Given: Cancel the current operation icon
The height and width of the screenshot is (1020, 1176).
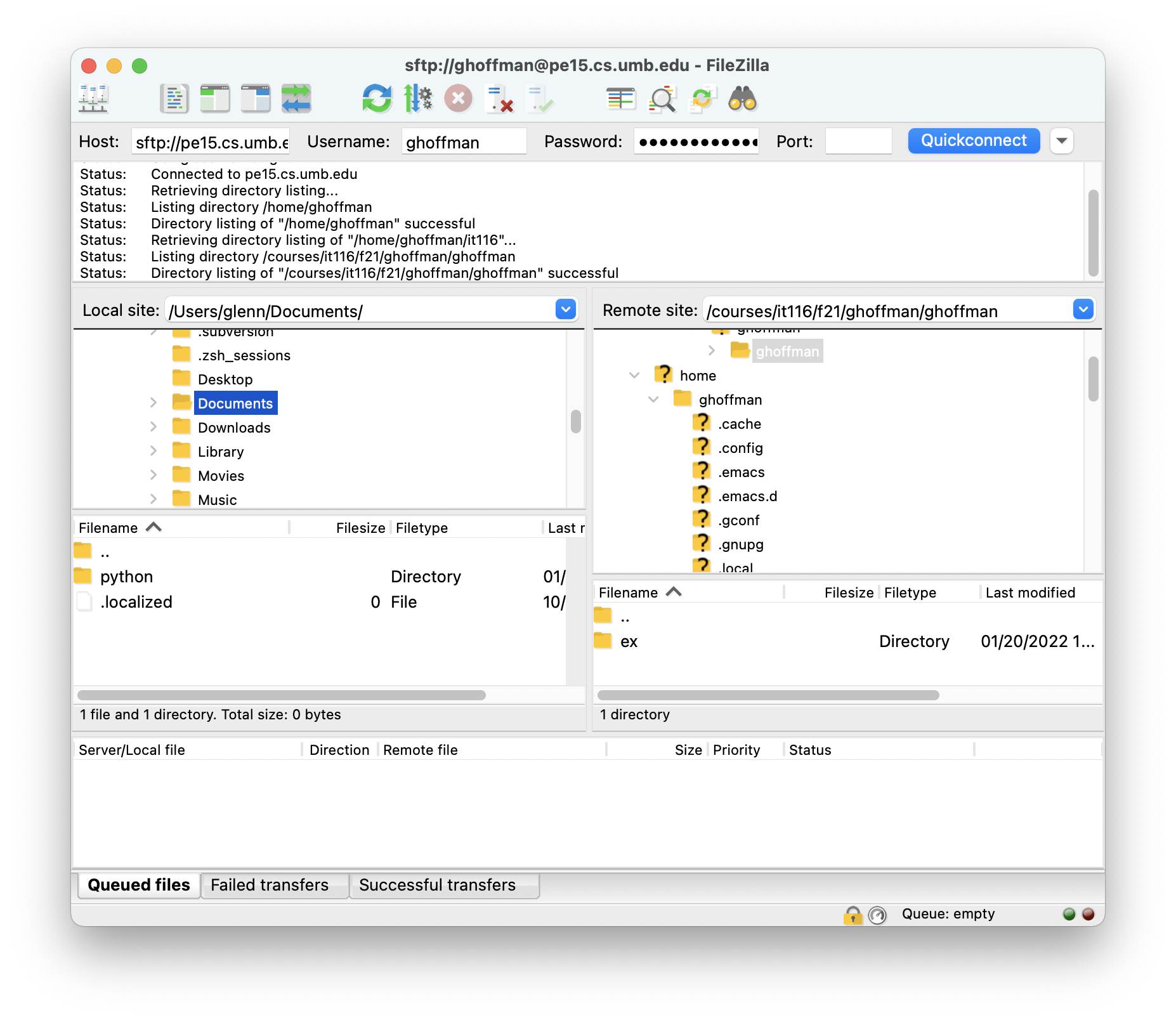Looking at the screenshot, I should 459,100.
